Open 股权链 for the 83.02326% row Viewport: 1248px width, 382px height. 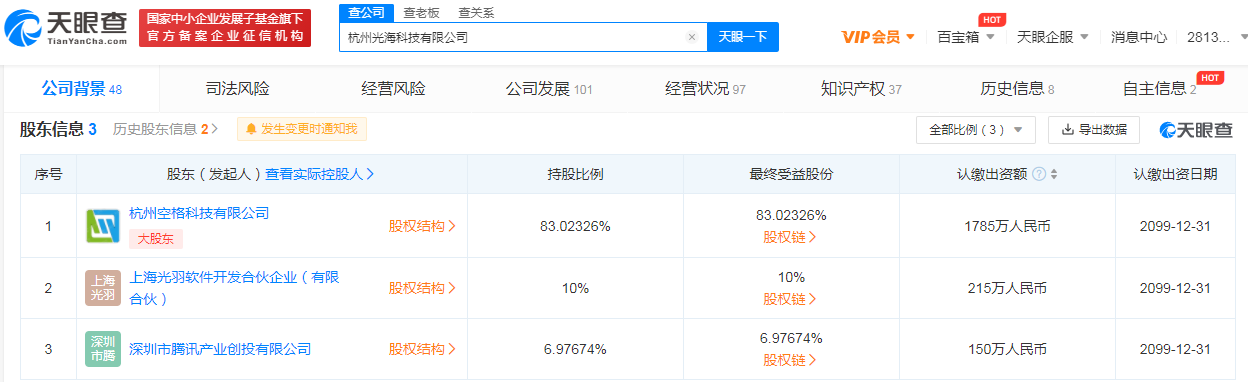(x=790, y=237)
